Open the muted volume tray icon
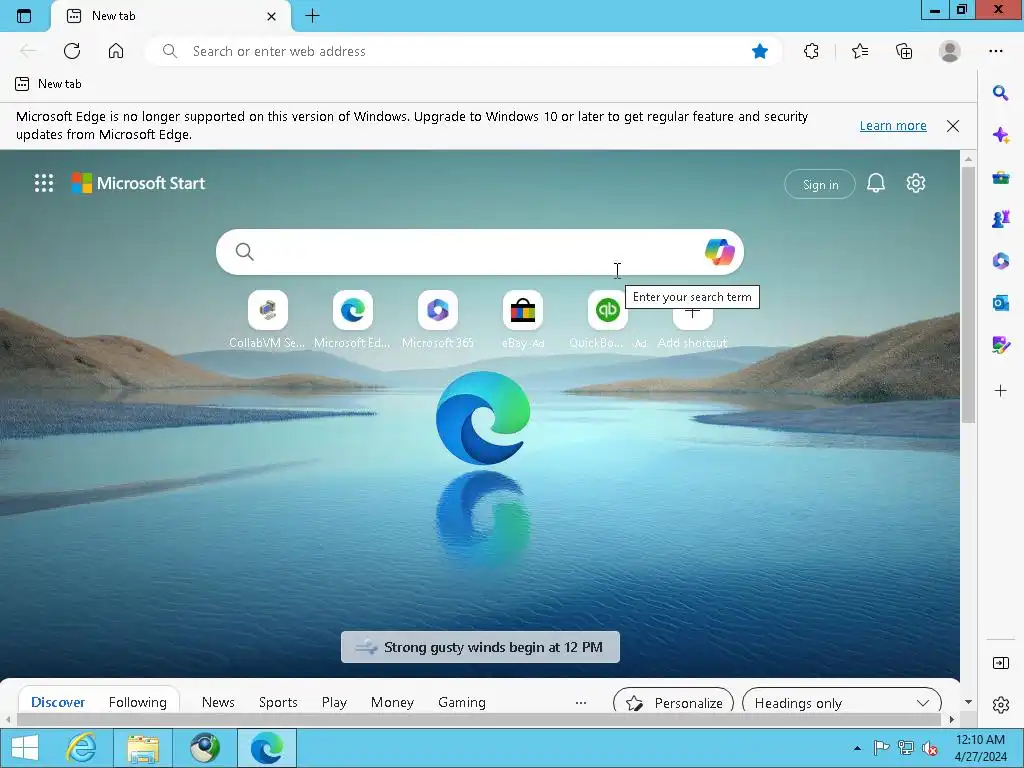This screenshot has width=1024, height=768. 929,748
